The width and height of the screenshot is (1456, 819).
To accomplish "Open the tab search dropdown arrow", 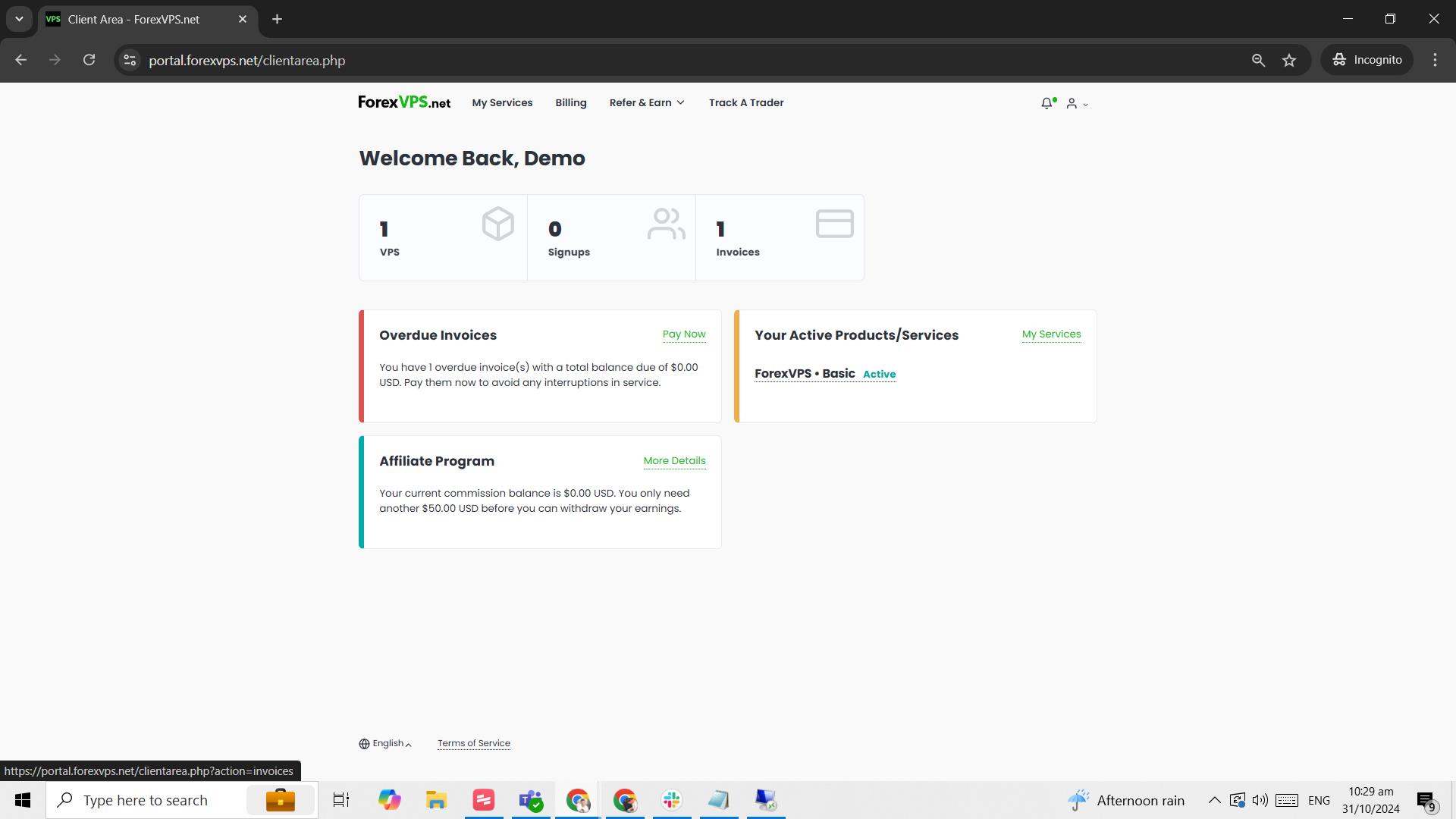I will tap(19, 19).
